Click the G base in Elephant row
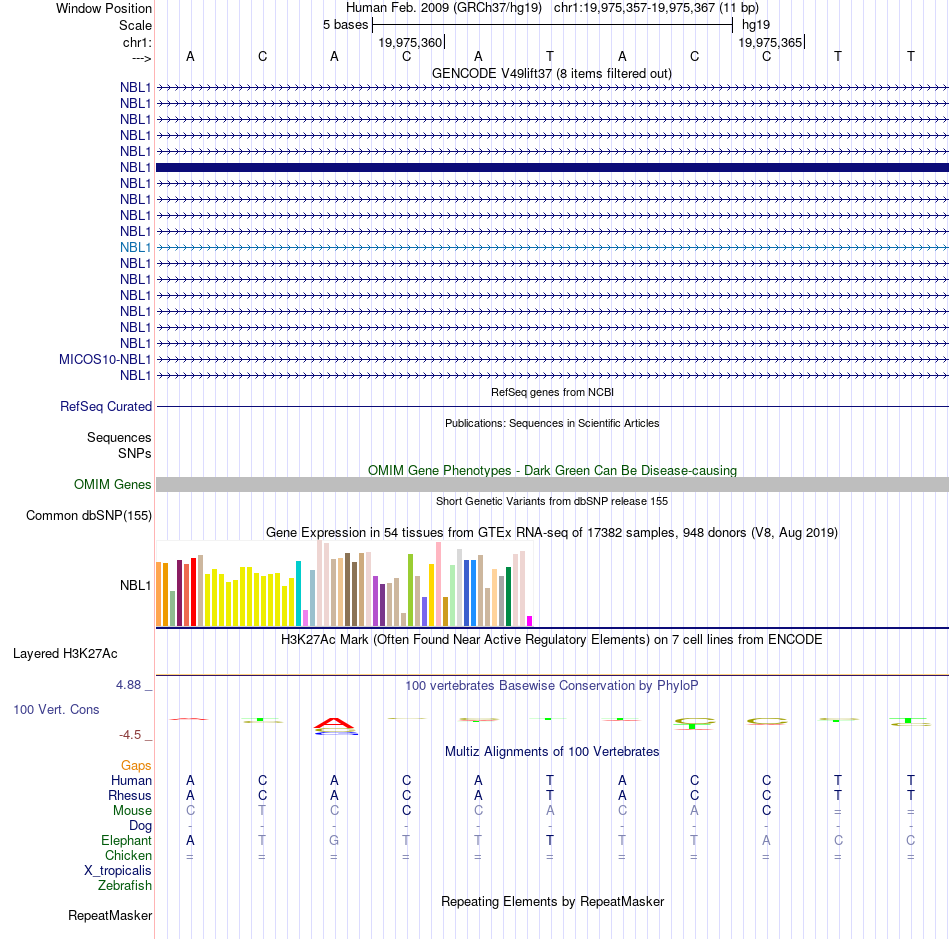This screenshot has height=939, width=950. [x=334, y=840]
